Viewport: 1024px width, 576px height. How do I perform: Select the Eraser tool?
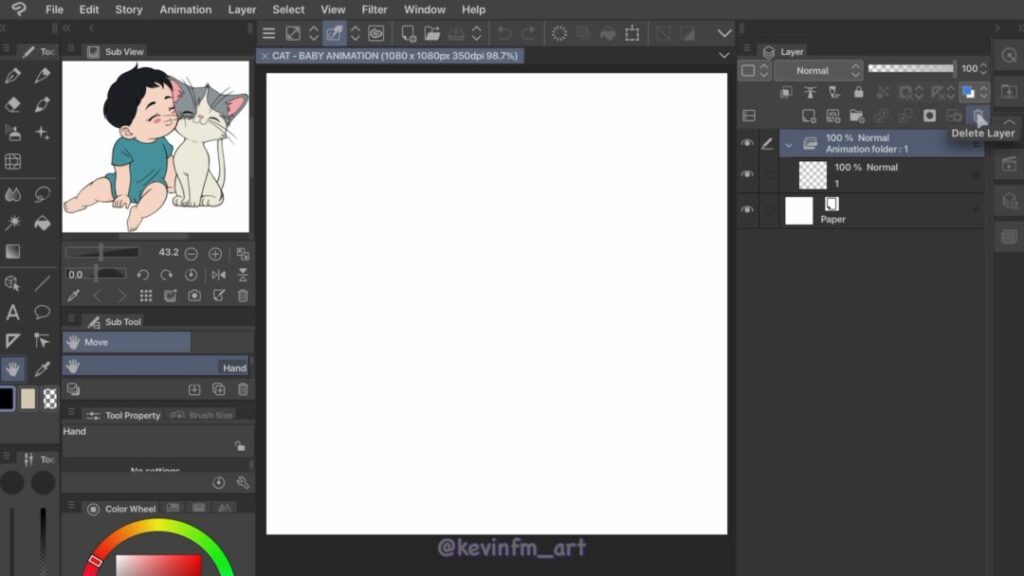pyautogui.click(x=13, y=104)
